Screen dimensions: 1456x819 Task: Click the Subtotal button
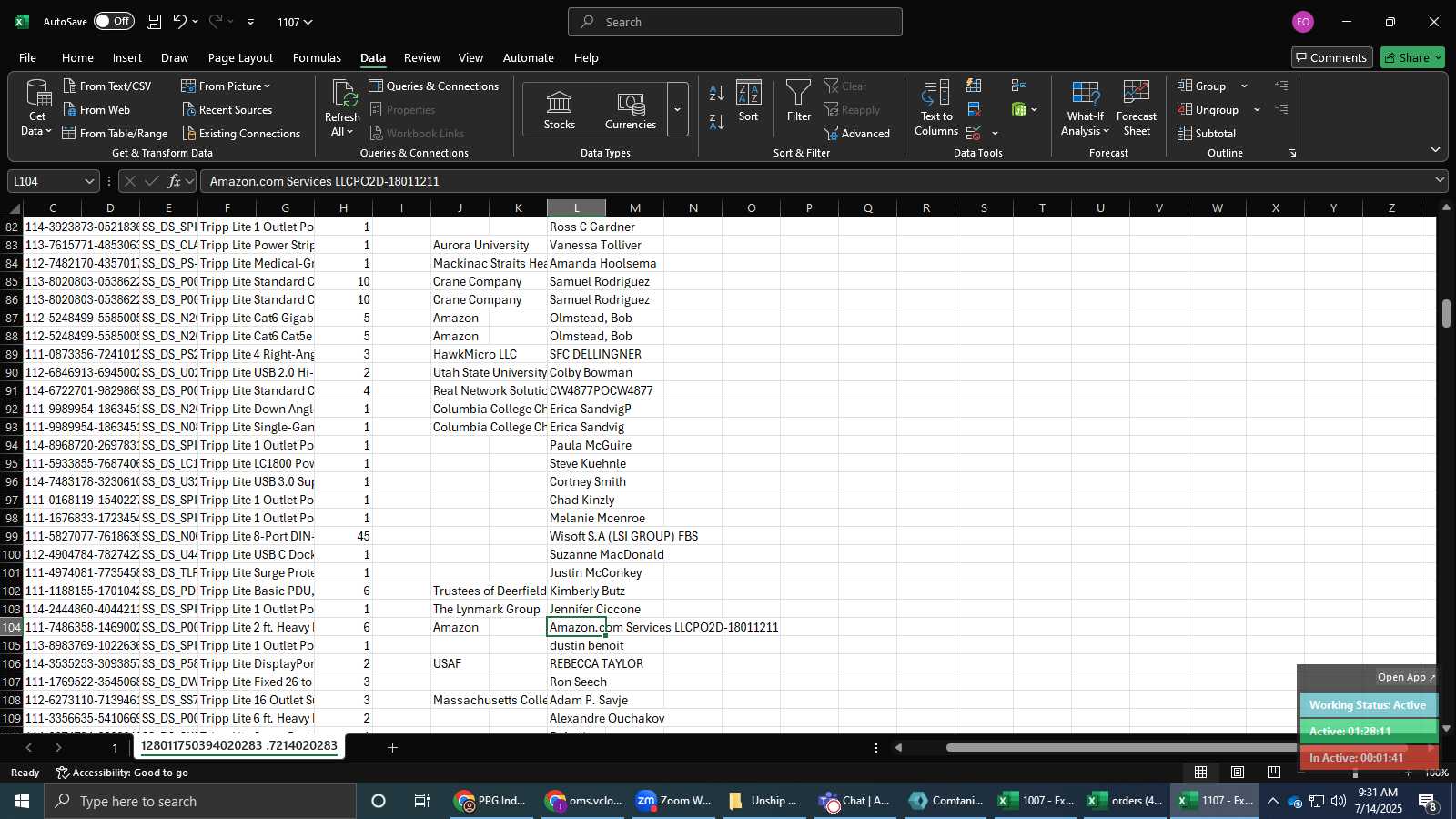coord(1207,134)
